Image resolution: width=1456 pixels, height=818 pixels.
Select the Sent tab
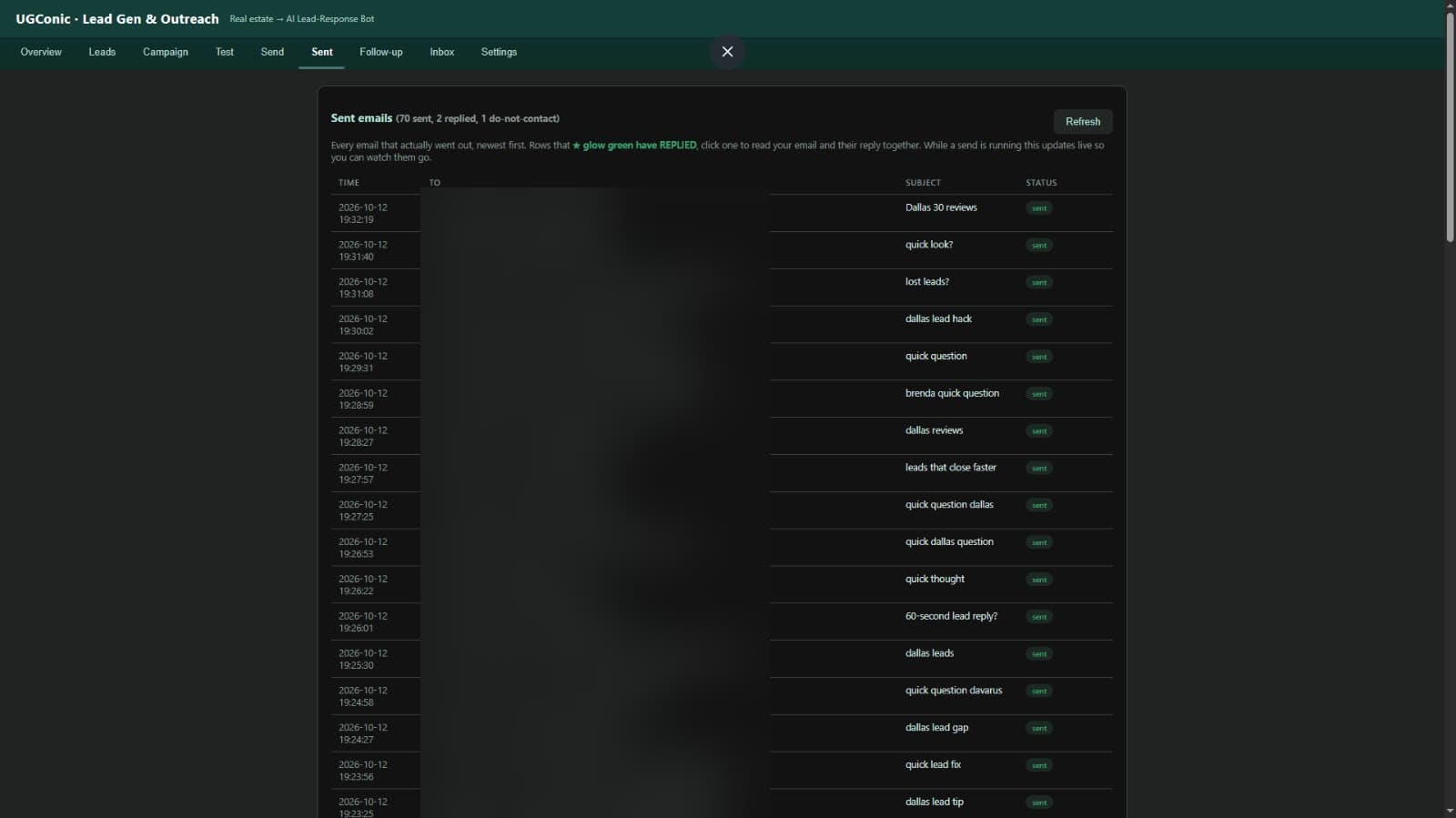[x=322, y=52]
